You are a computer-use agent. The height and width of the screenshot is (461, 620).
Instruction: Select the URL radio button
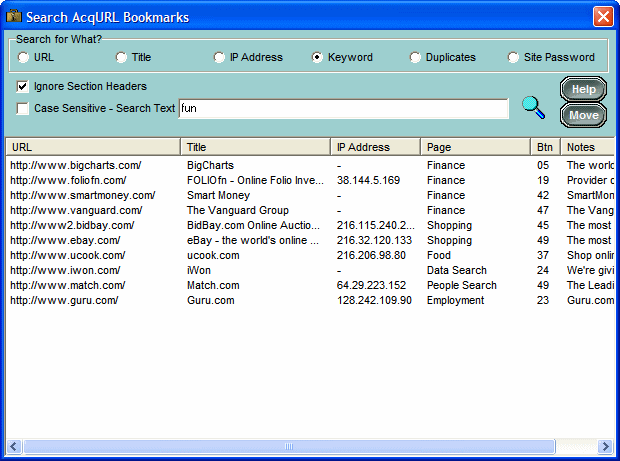pyautogui.click(x=23, y=57)
